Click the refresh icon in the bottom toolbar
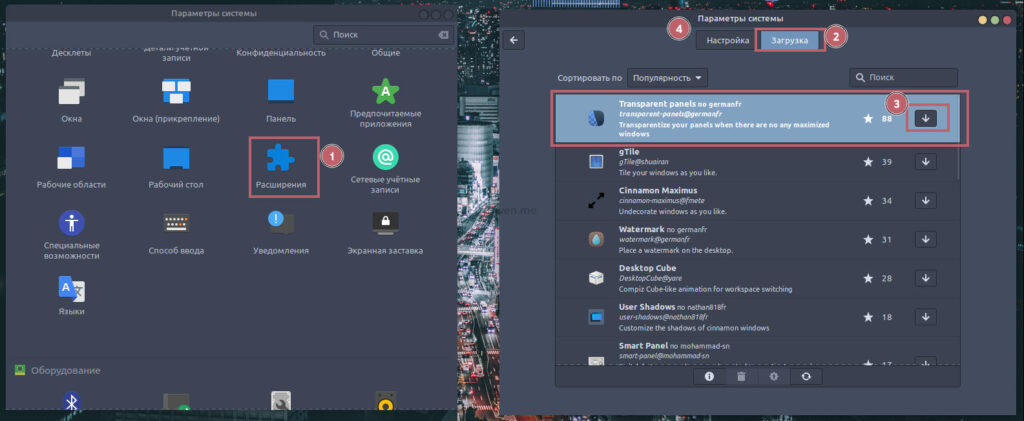This screenshot has height=421, width=1024. (804, 376)
